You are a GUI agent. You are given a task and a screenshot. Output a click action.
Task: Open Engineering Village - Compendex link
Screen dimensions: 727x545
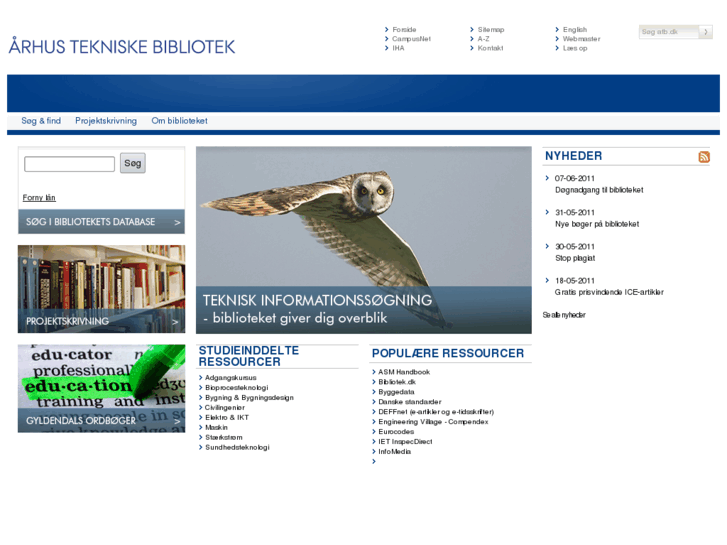(433, 422)
